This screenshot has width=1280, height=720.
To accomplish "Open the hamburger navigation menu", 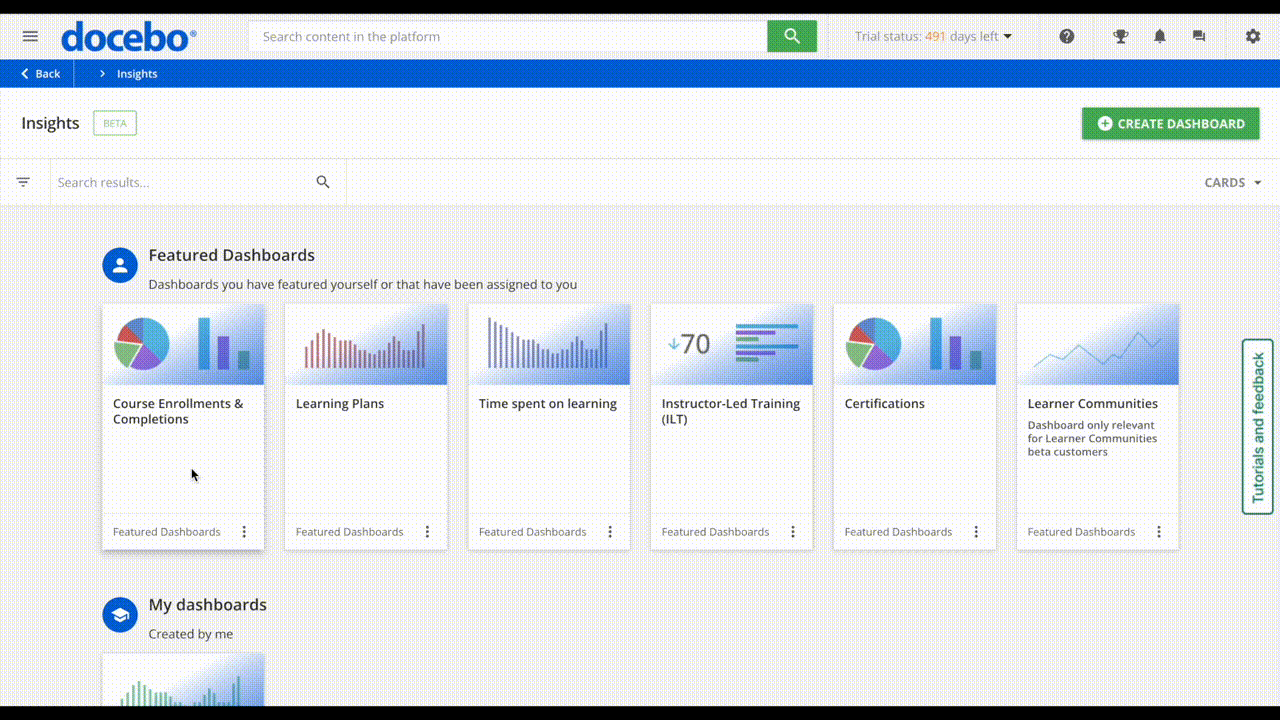I will (x=30, y=36).
